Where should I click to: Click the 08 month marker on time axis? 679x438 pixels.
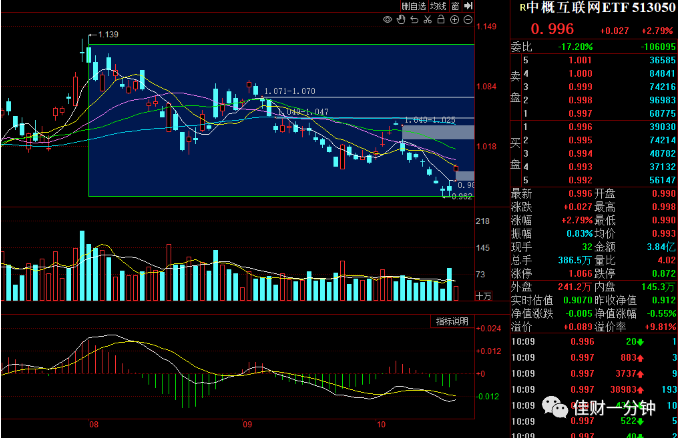94,425
